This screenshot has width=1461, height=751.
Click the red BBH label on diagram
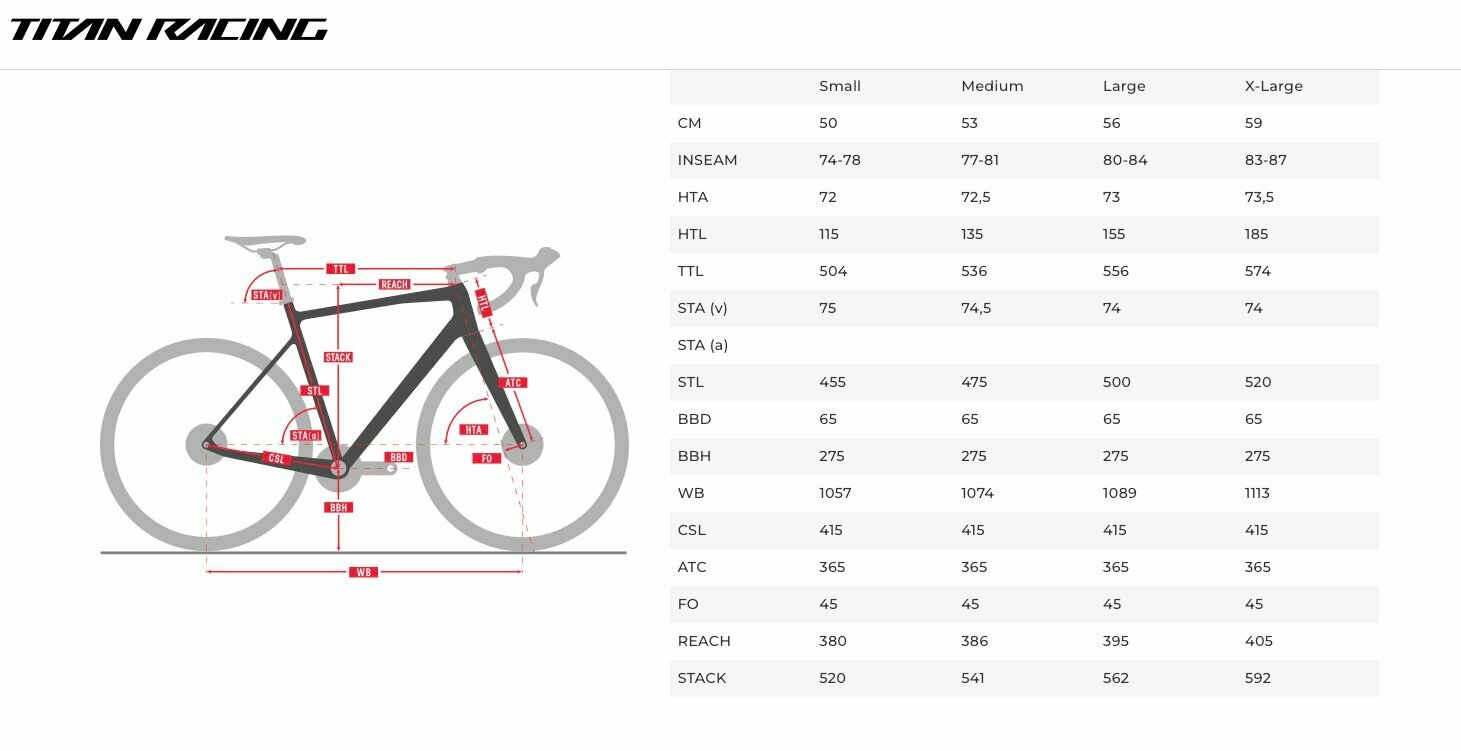pyautogui.click(x=339, y=507)
